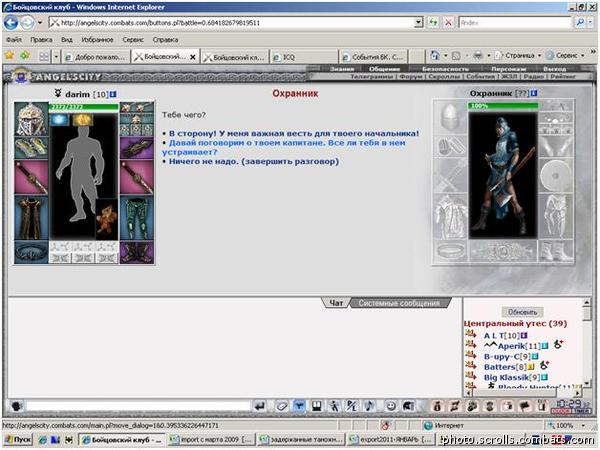Click darim's gold bracers equipment slot

click(31, 148)
